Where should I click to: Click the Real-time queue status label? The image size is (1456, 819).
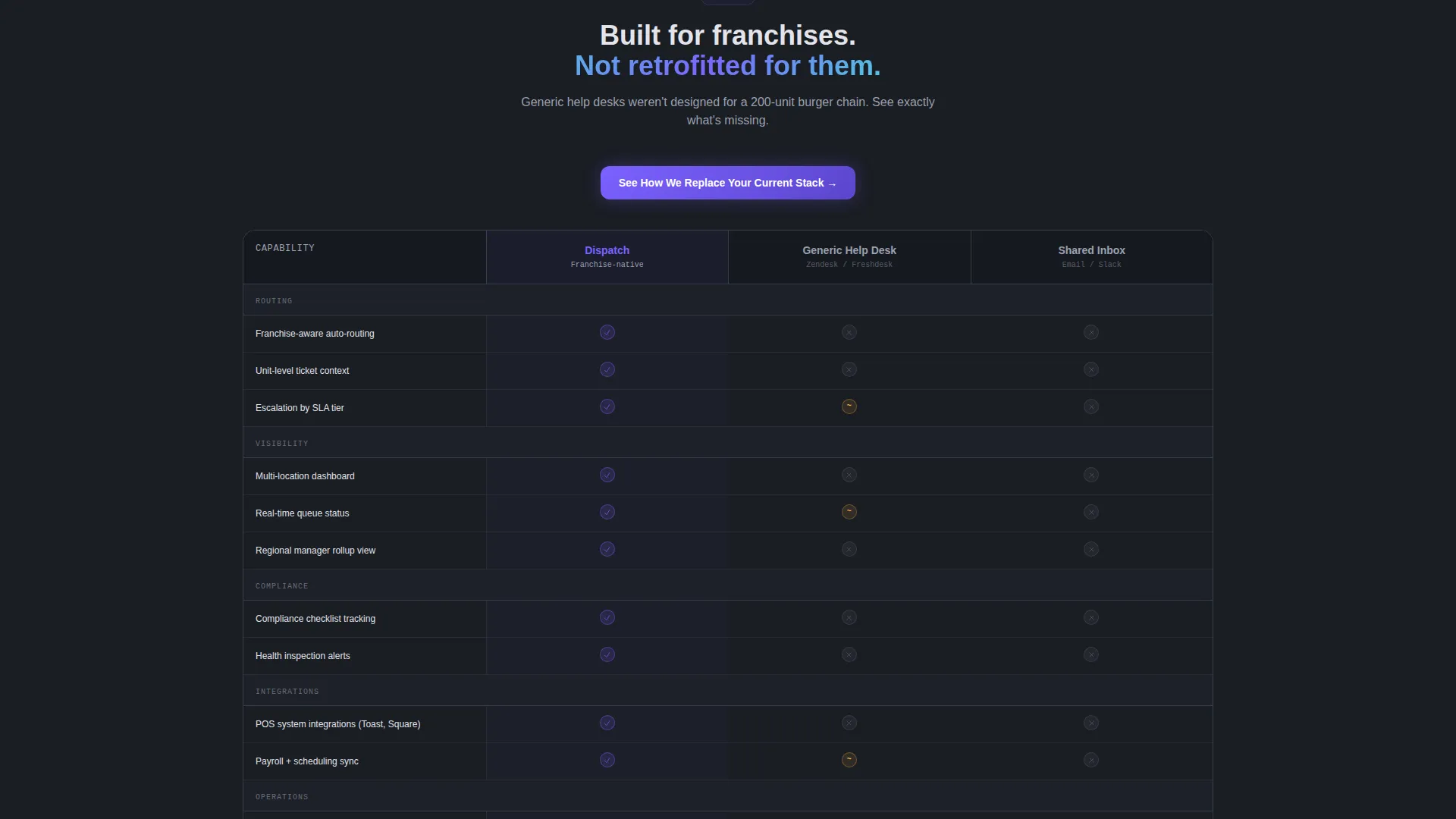(303, 513)
